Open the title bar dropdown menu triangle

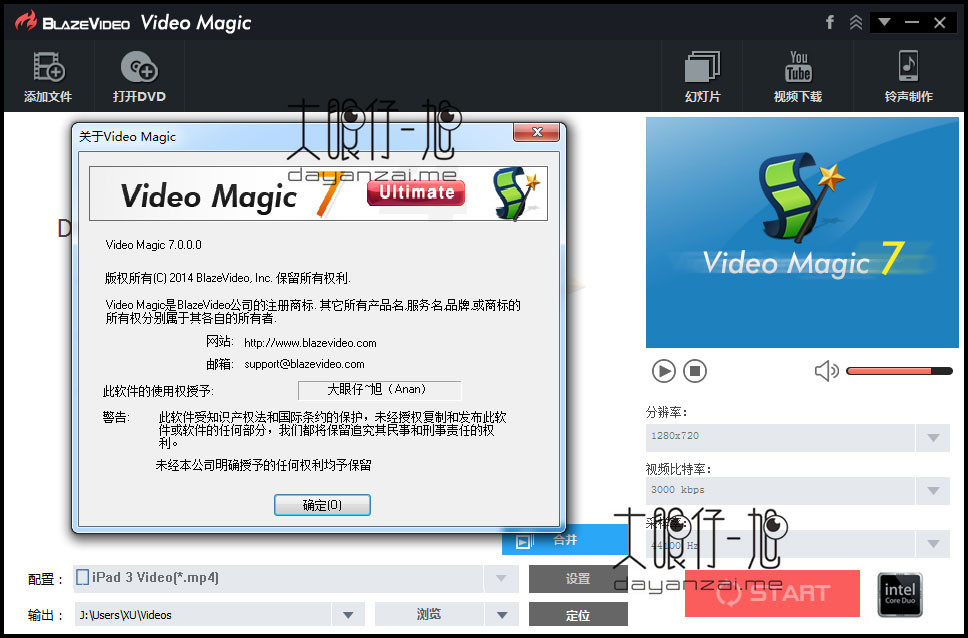pos(884,23)
